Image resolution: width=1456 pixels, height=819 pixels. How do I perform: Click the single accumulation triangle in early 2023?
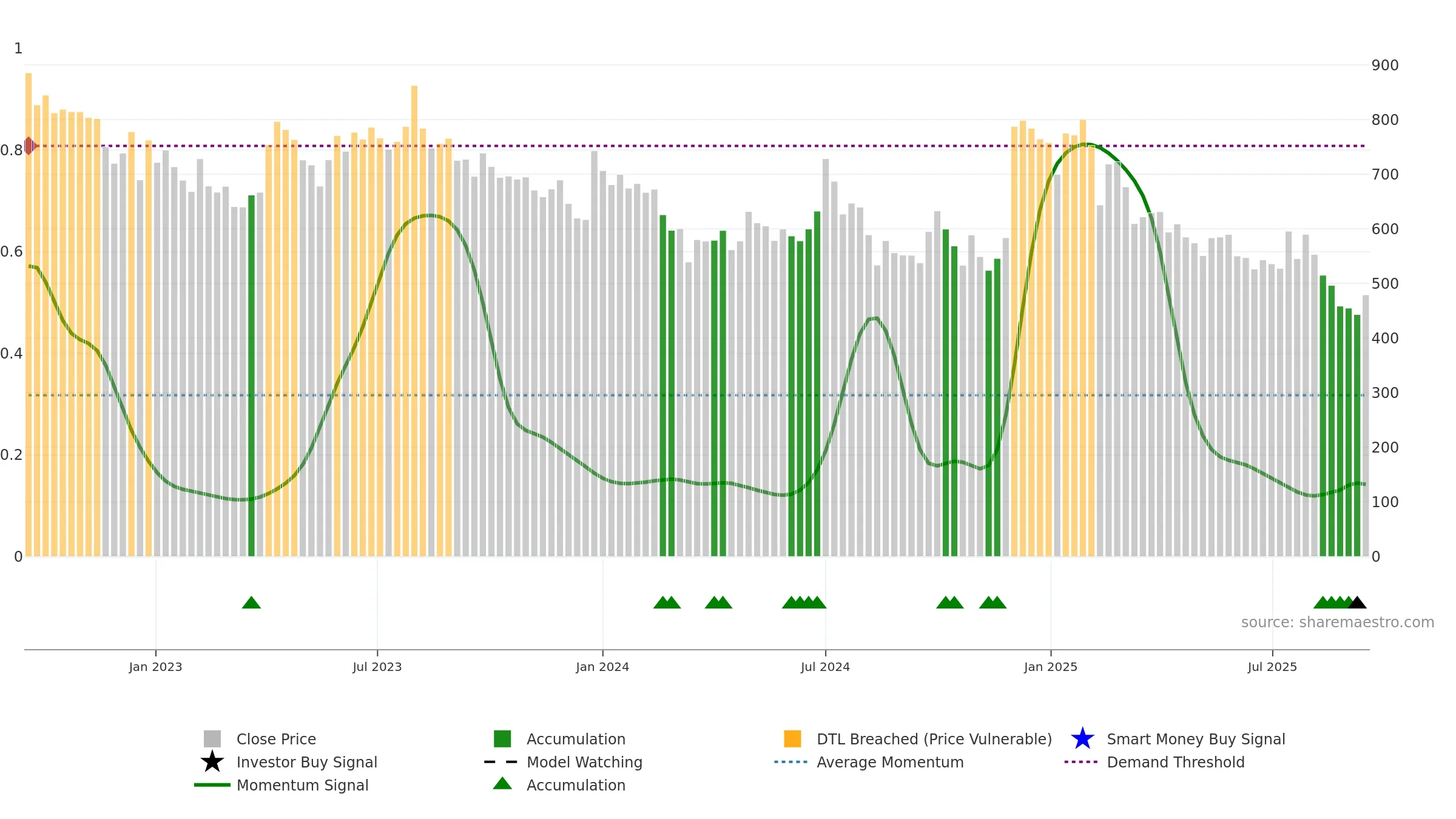(x=251, y=602)
